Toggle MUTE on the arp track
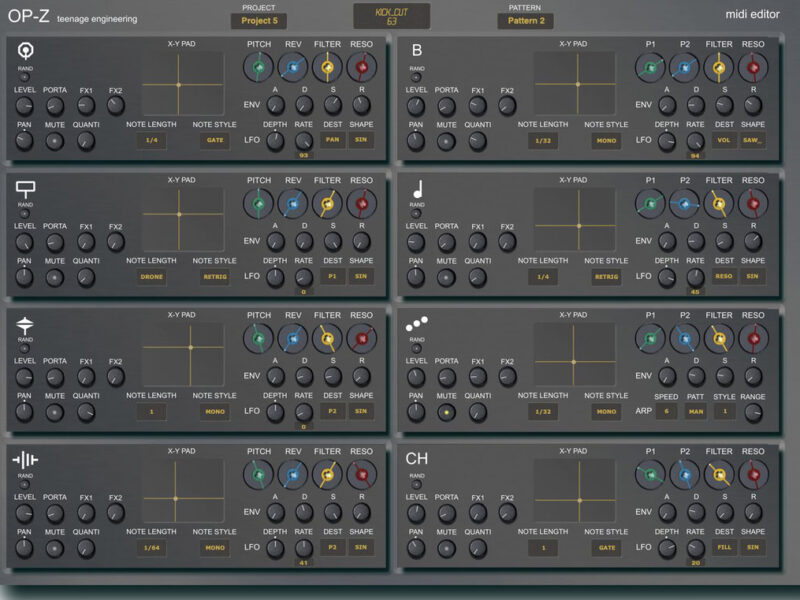The image size is (800, 600). point(446,411)
